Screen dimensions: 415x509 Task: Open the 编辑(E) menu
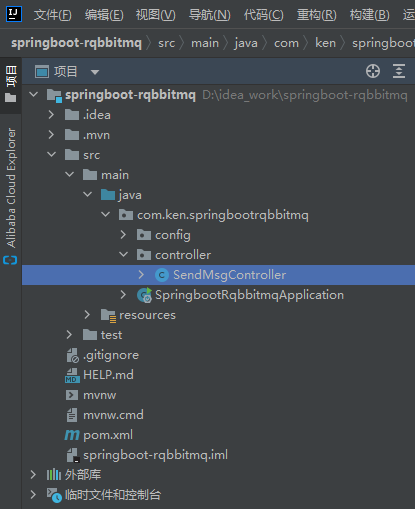click(104, 15)
